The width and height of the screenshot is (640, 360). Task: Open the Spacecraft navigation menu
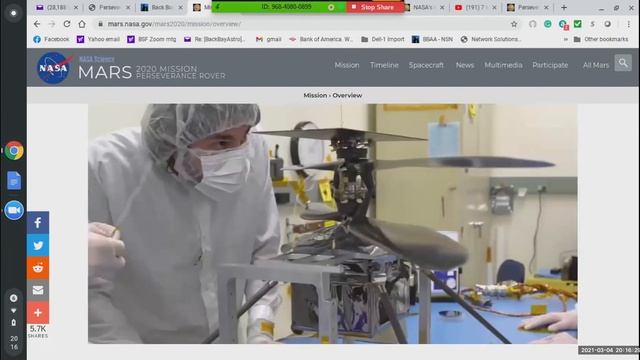(426, 65)
